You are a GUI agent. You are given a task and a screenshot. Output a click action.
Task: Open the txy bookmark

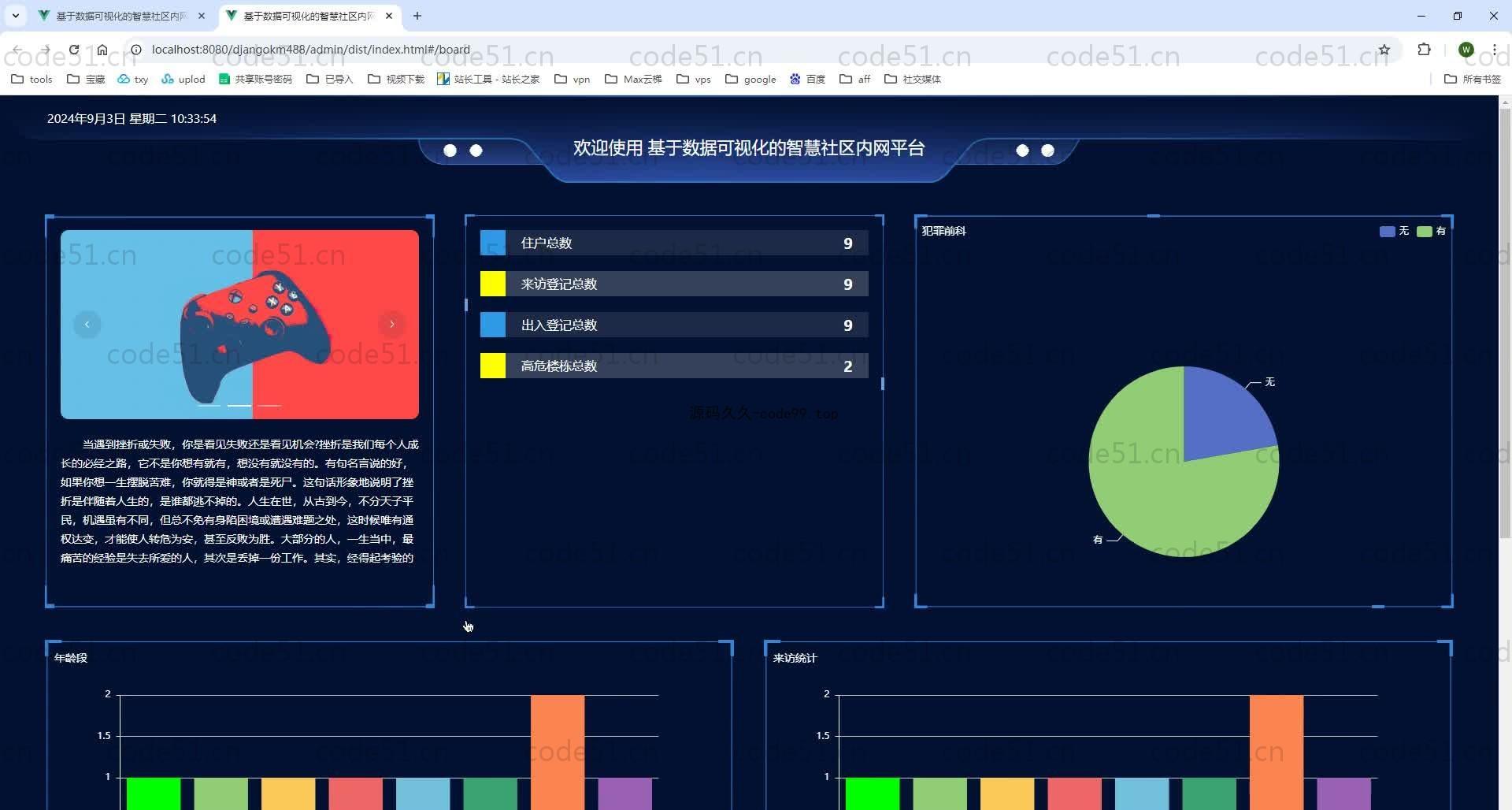click(x=133, y=79)
